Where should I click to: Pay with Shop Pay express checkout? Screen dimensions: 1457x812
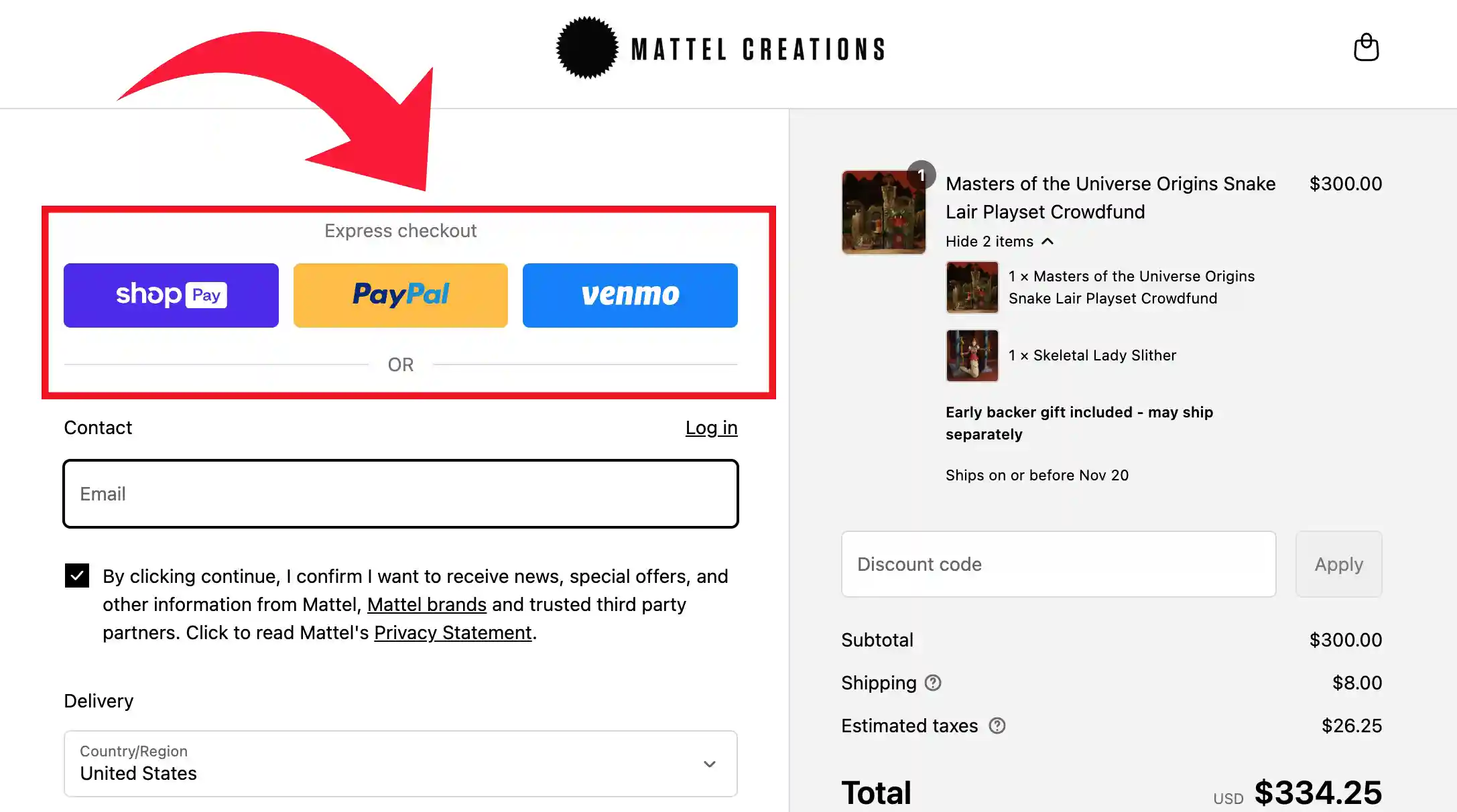pos(171,295)
